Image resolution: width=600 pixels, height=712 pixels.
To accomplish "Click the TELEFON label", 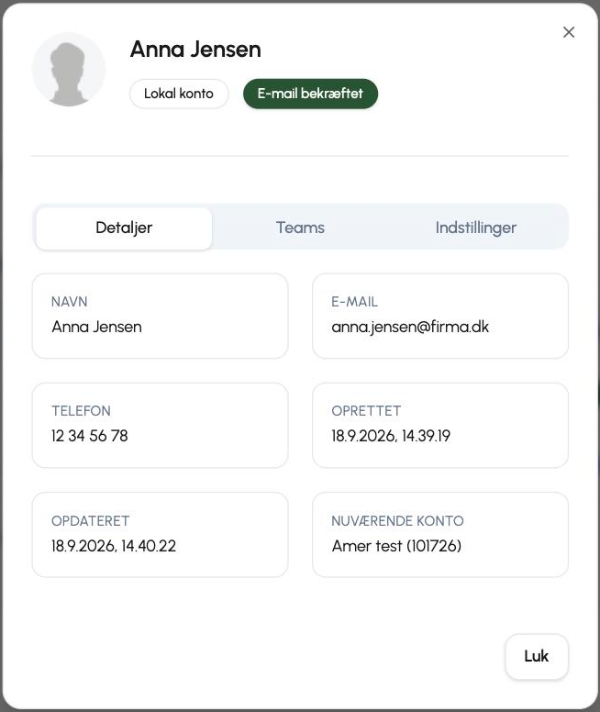I will click(81, 411).
